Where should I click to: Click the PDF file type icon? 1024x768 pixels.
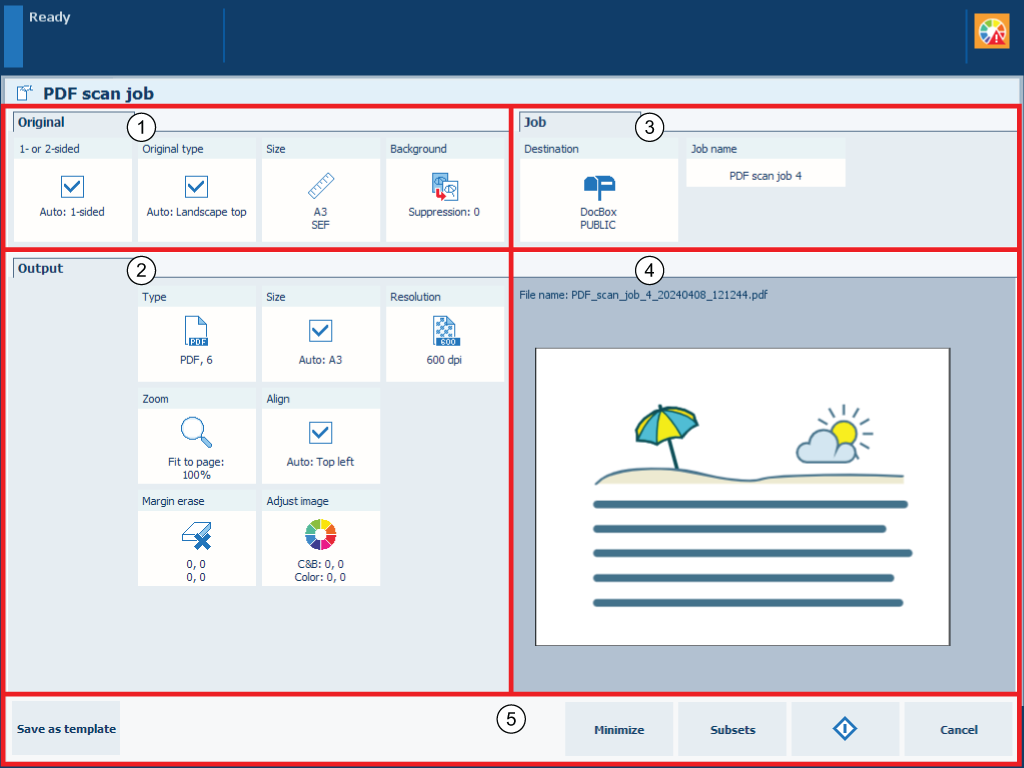[x=196, y=330]
